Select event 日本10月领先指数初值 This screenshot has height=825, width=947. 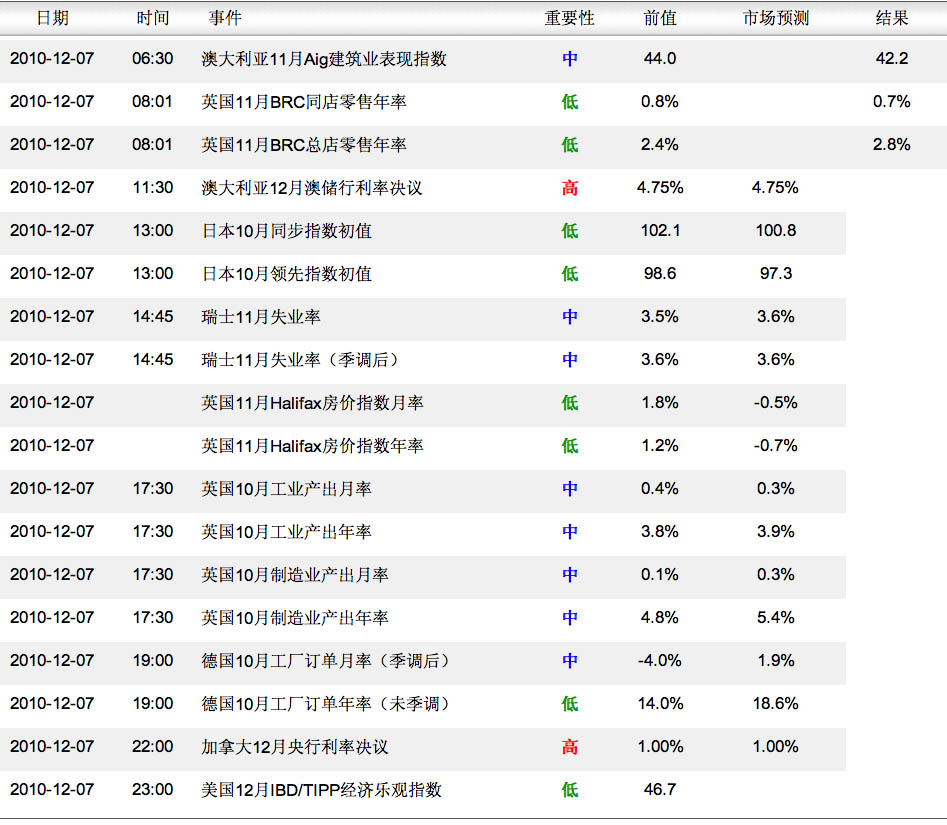pos(286,274)
